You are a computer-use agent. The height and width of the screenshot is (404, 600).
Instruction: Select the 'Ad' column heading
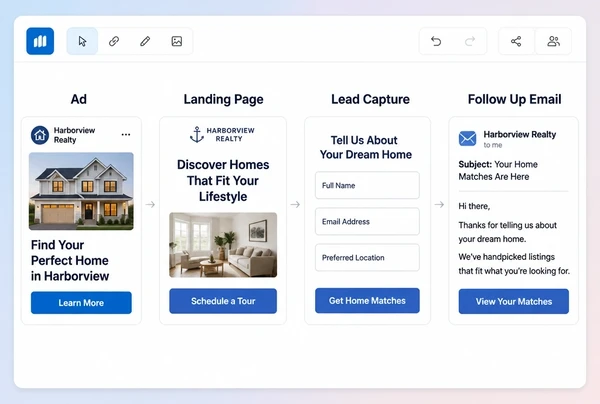(x=79, y=99)
